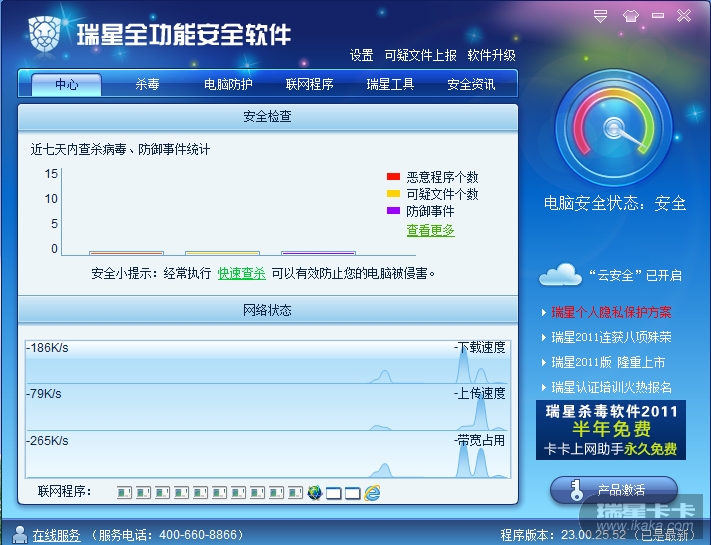Click 软件升级 in the top menu
The image size is (711, 545).
(x=491, y=55)
